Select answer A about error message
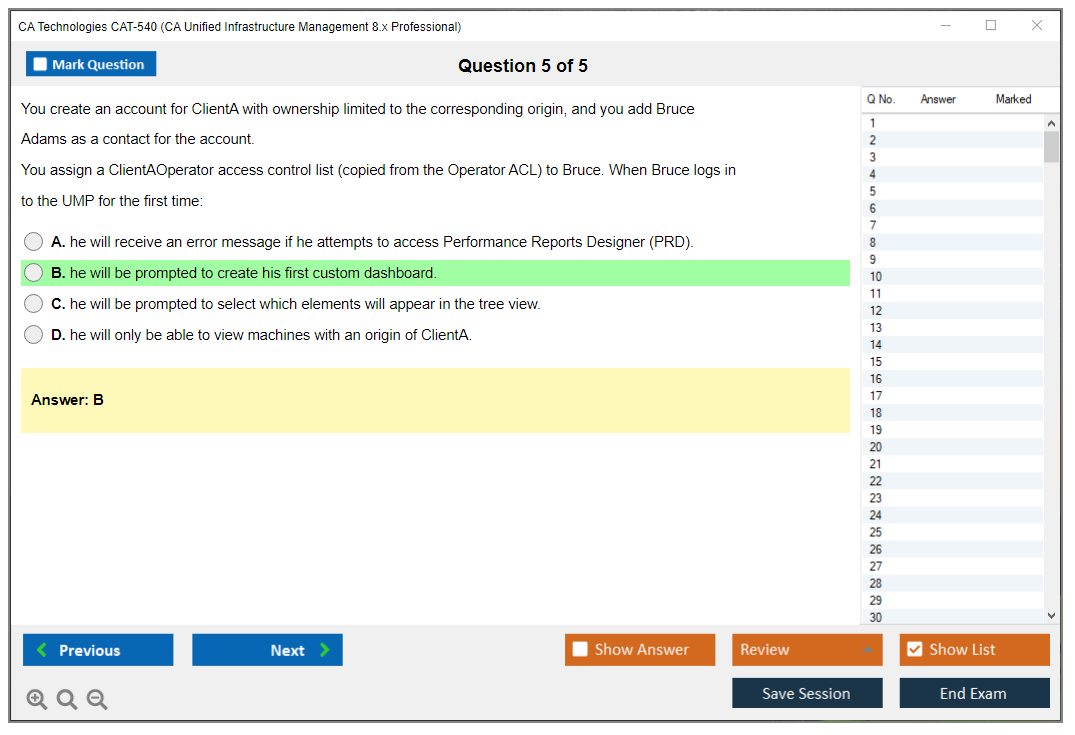The image size is (1075, 735). pyautogui.click(x=34, y=242)
